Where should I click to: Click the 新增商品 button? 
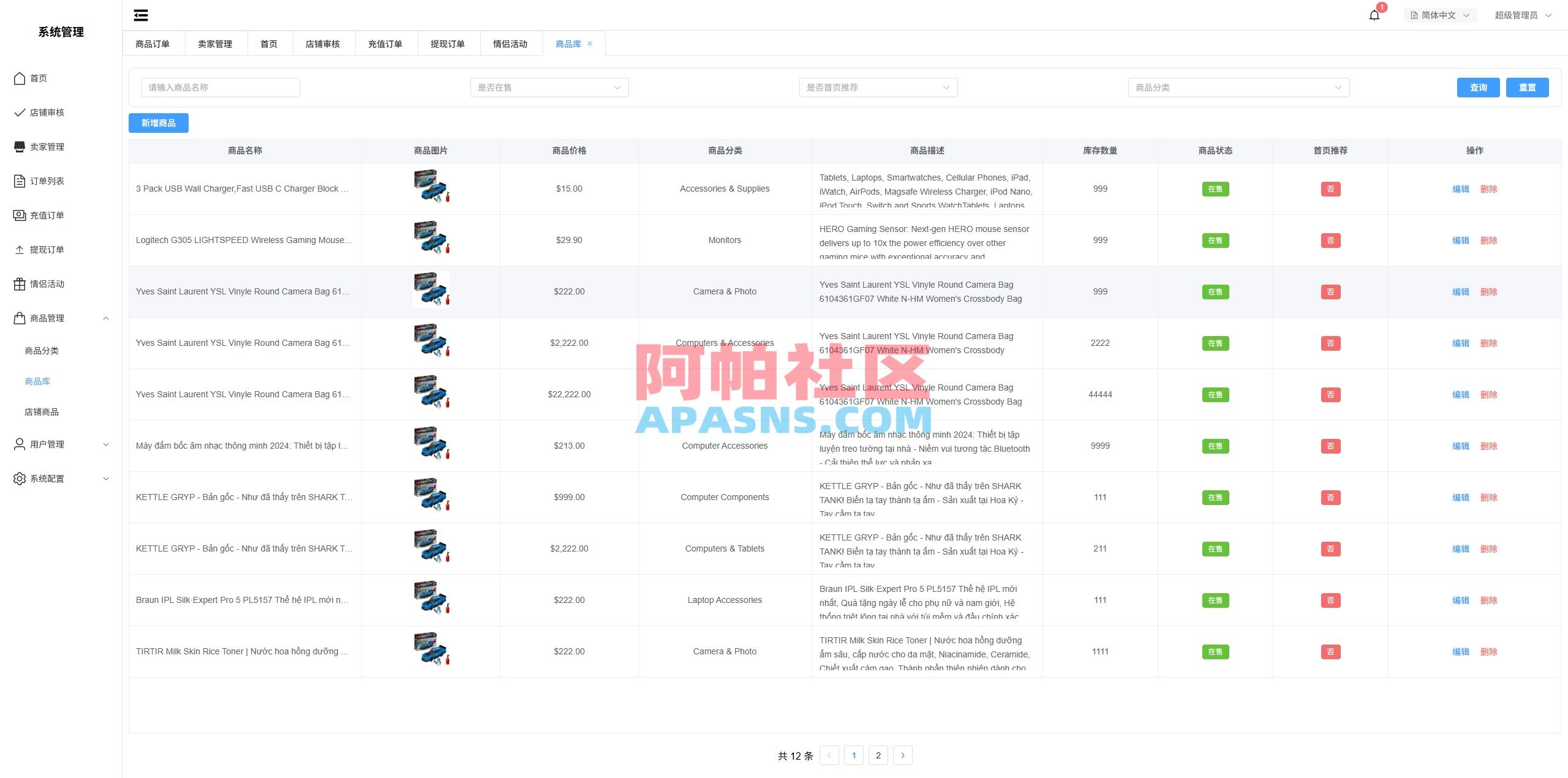158,123
